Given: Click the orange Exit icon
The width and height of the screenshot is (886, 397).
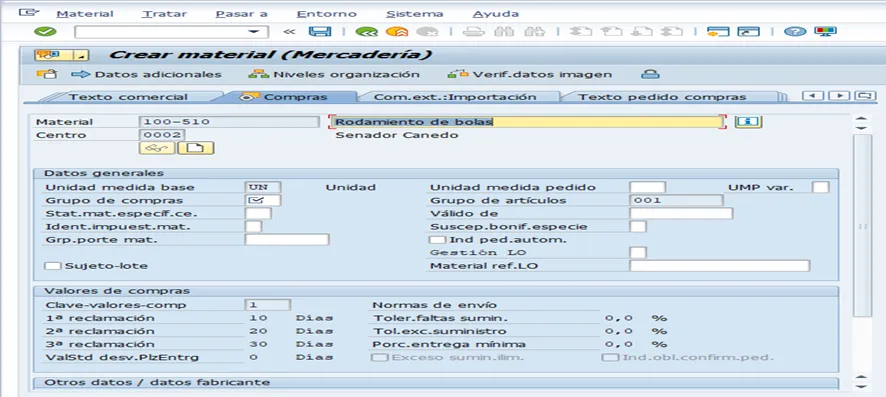Looking at the screenshot, I should pyautogui.click(x=397, y=32).
